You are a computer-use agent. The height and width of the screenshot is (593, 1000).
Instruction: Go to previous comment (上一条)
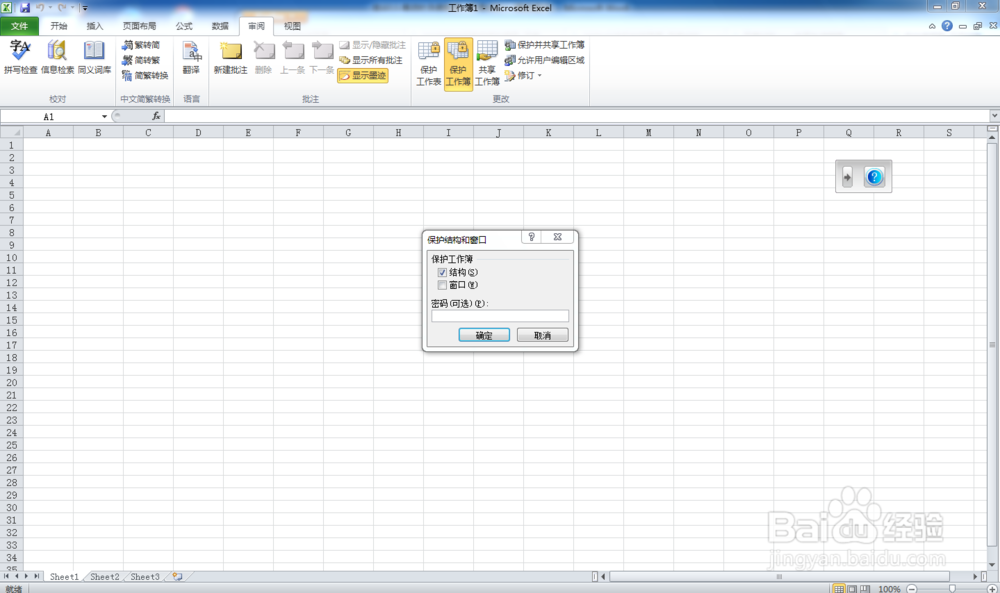293,57
